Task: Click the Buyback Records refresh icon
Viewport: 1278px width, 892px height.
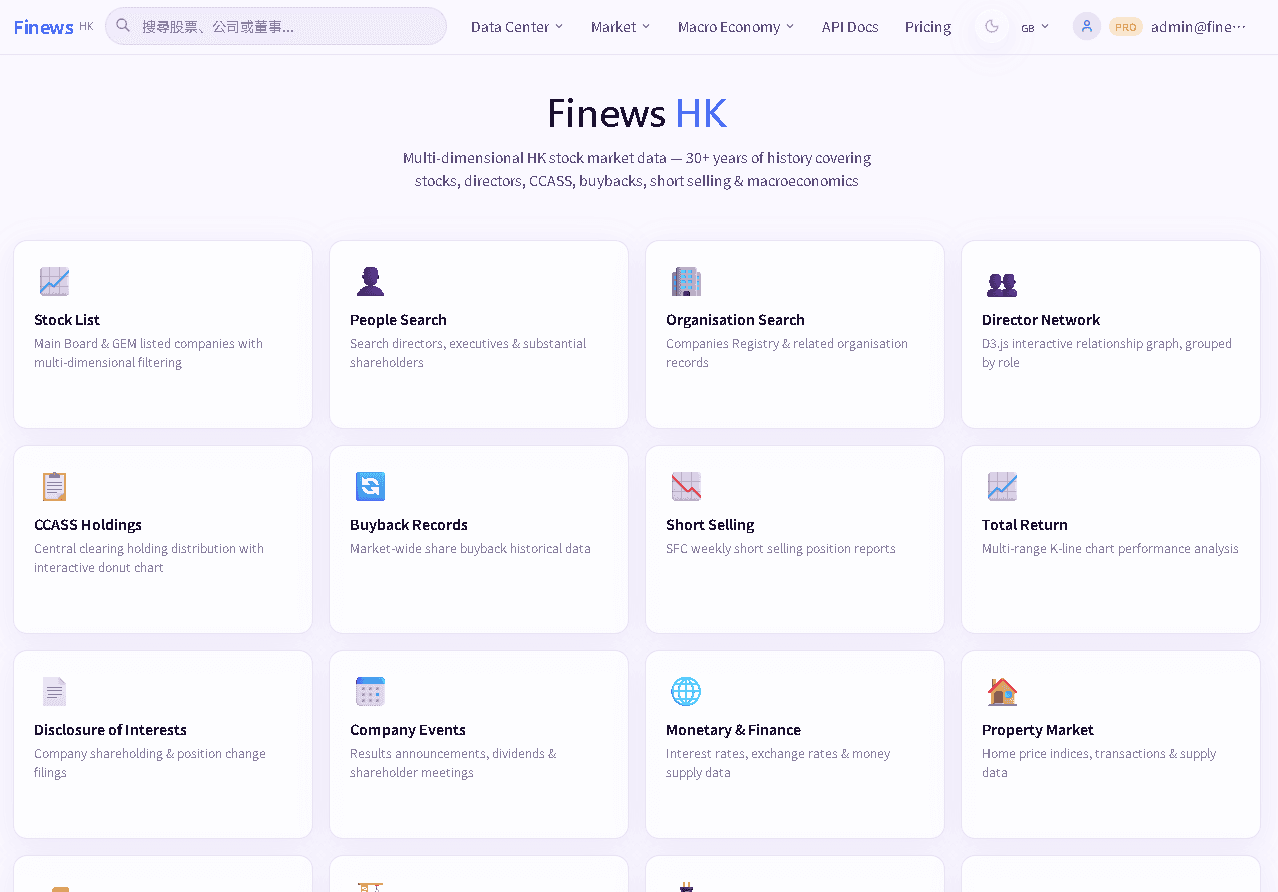Action: [370, 487]
